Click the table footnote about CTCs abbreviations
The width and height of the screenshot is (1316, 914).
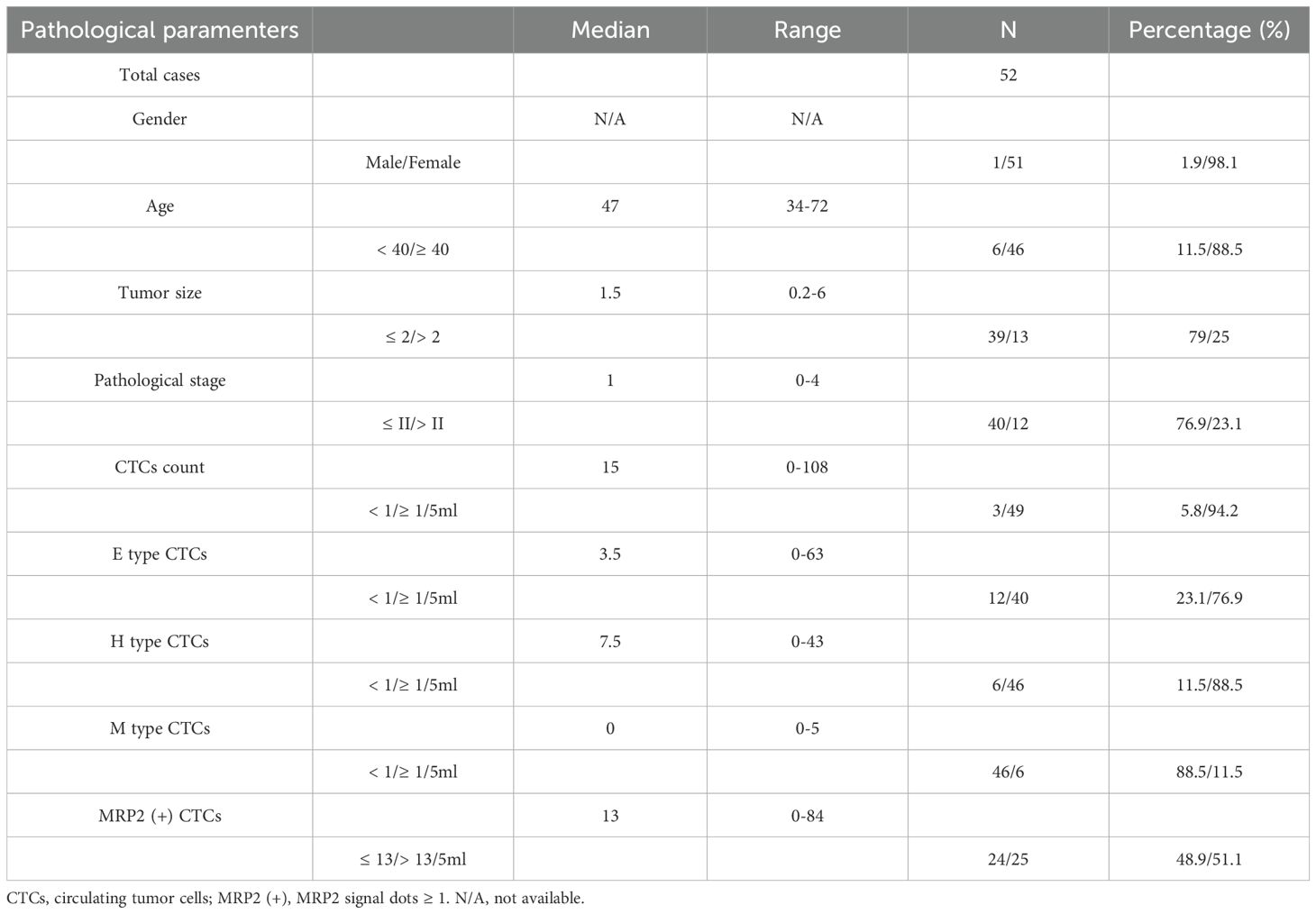[x=296, y=899]
